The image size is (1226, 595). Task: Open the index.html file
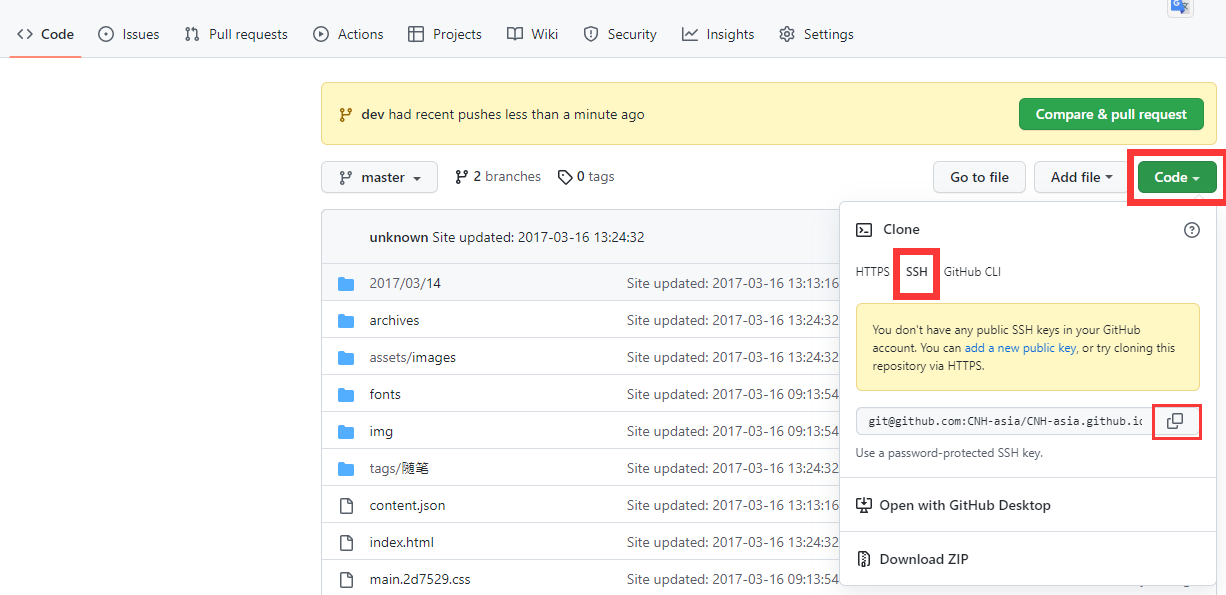click(x=401, y=542)
